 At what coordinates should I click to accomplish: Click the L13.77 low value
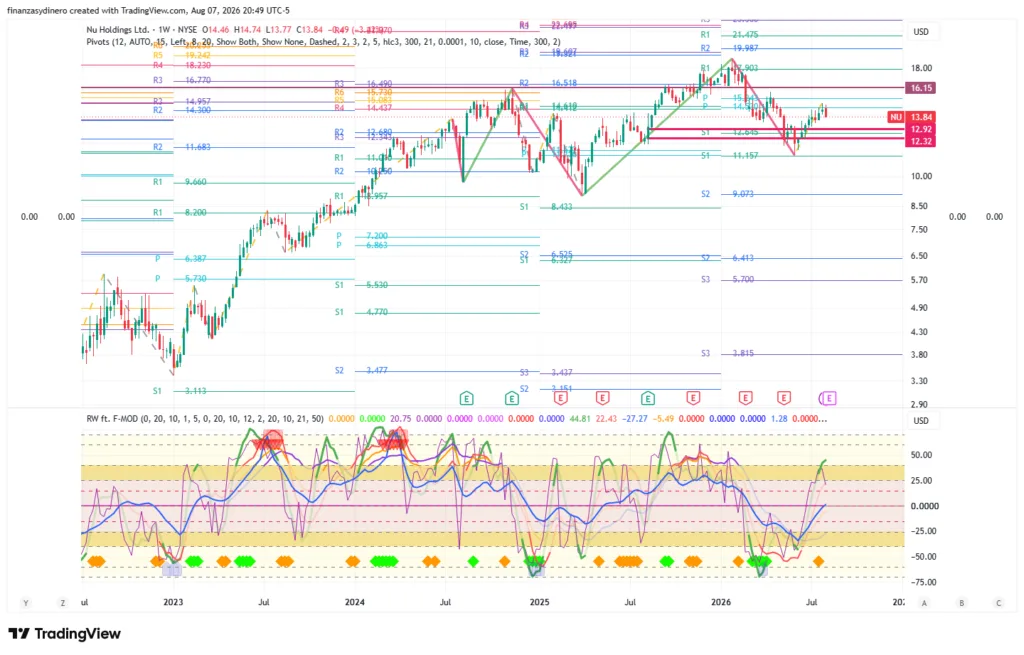coord(279,30)
